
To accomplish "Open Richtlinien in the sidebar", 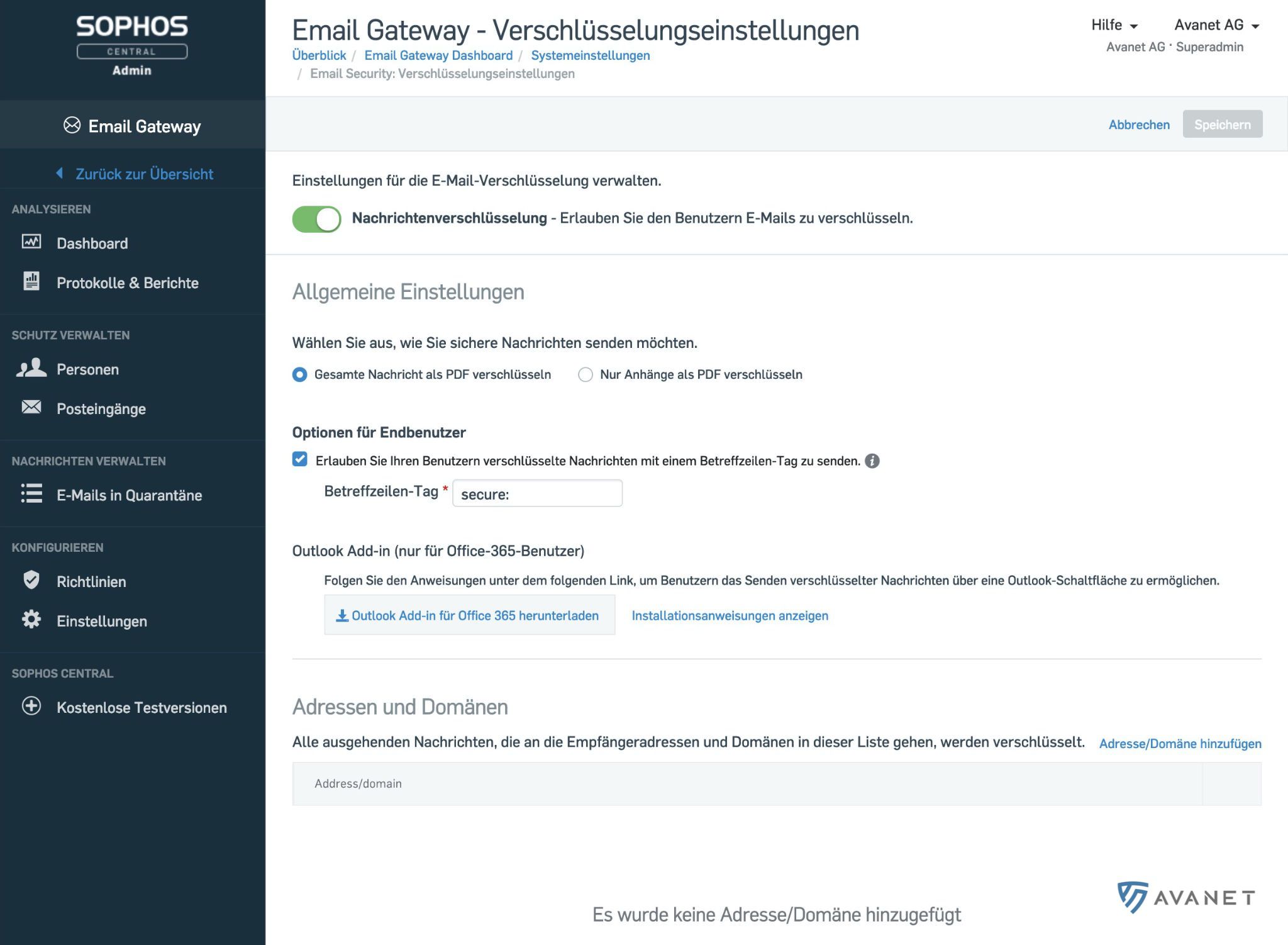I will coord(91,581).
